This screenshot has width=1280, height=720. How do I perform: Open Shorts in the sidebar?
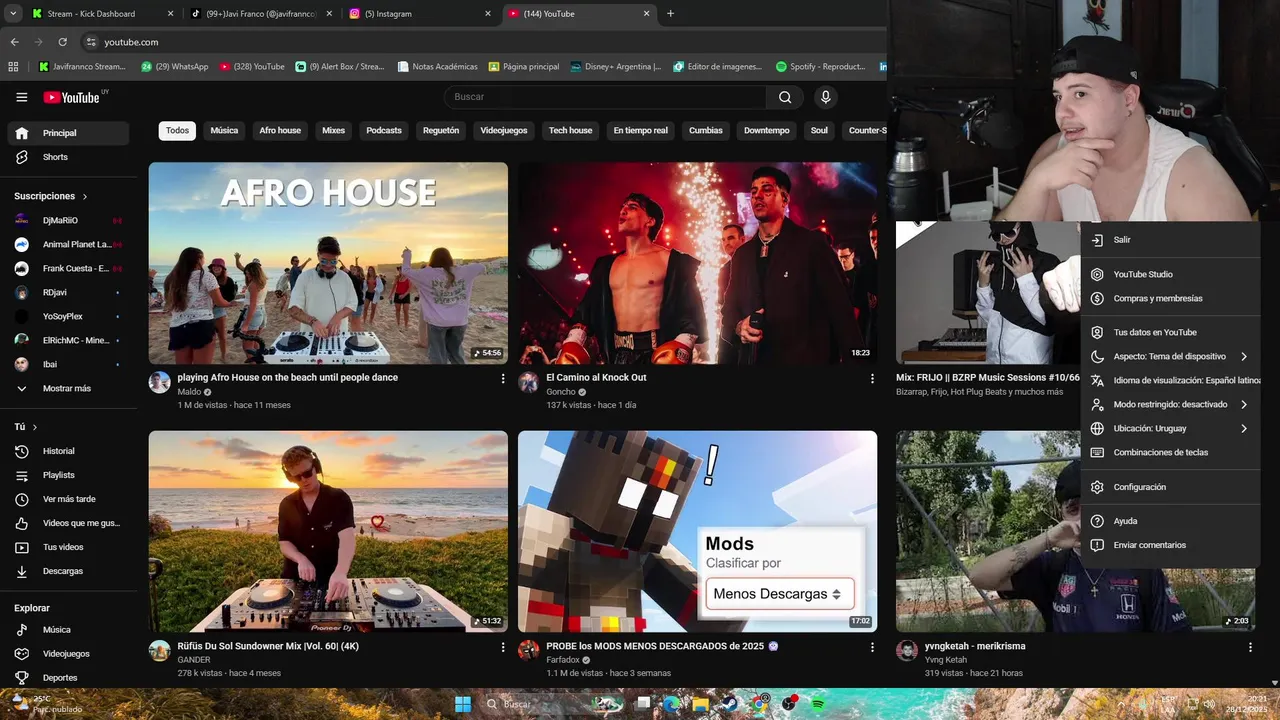click(x=68, y=157)
